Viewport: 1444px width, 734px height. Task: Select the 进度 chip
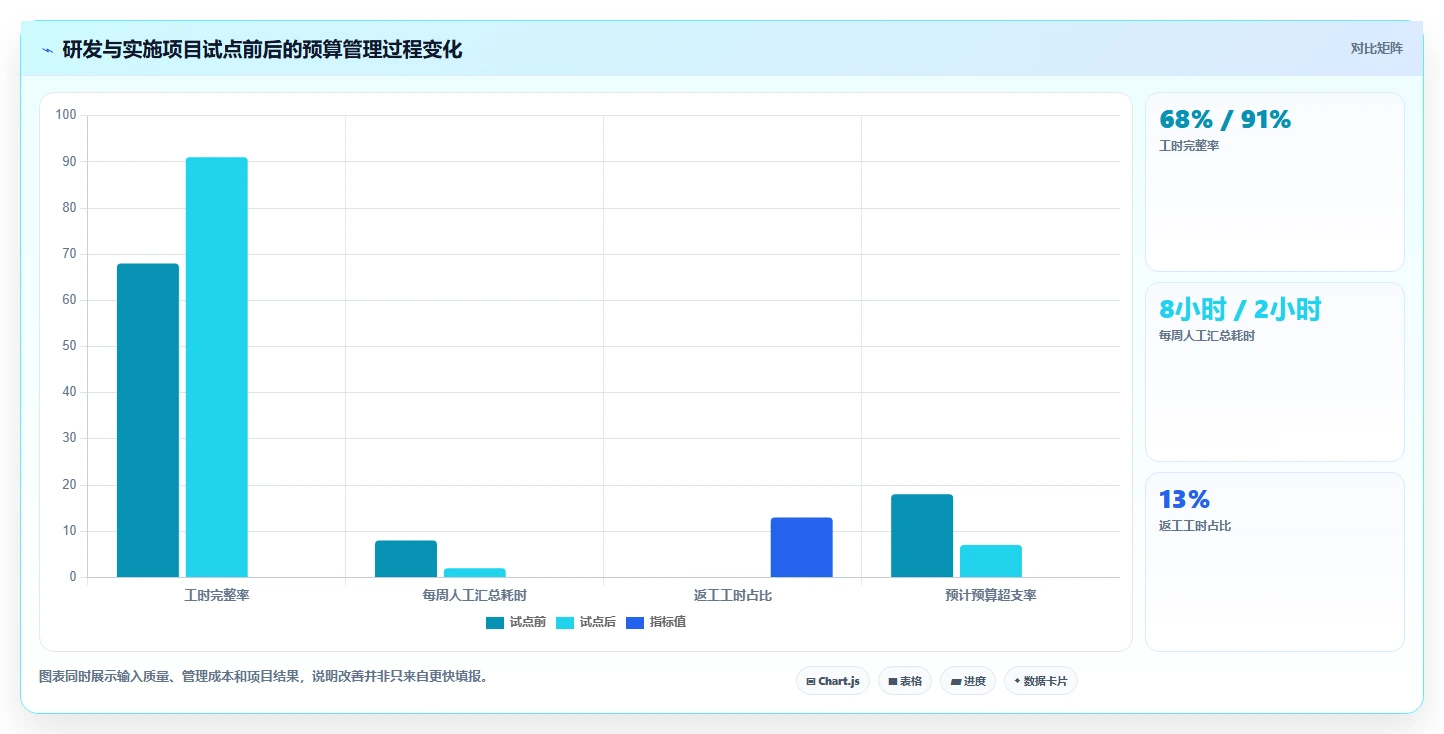[968, 681]
